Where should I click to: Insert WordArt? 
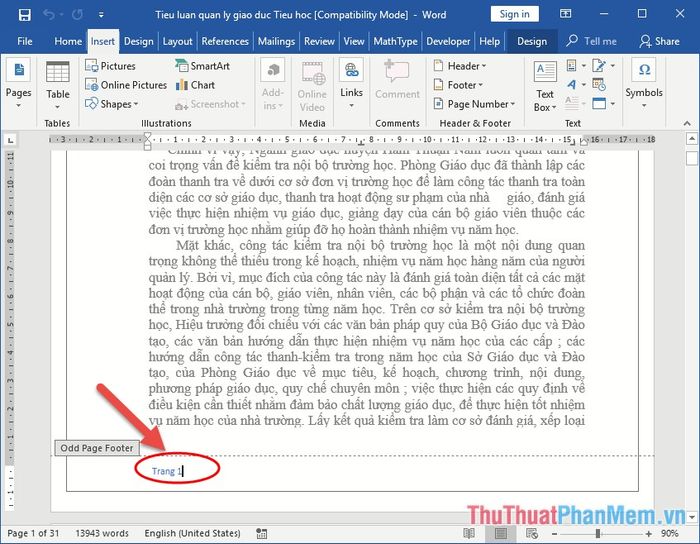click(572, 85)
